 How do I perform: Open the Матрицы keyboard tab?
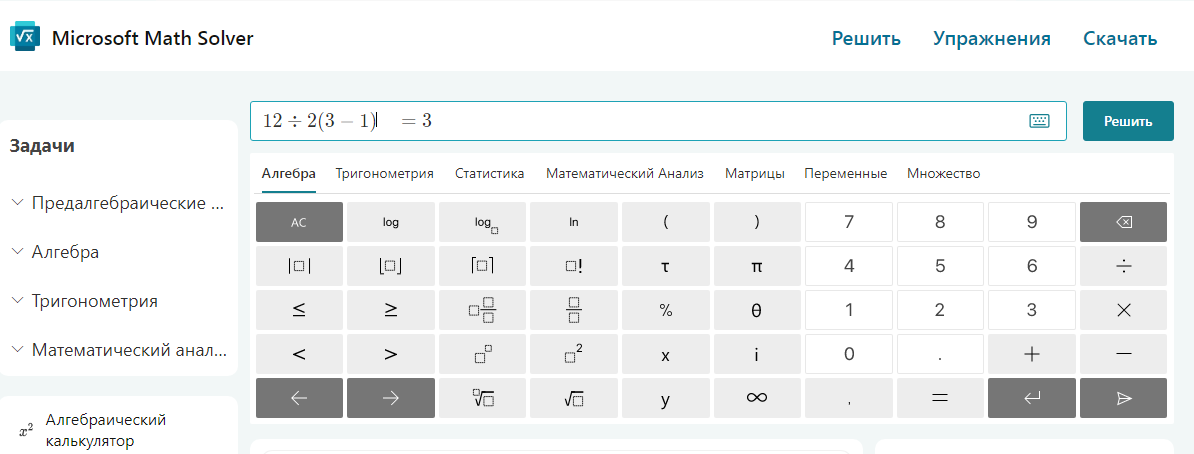pyautogui.click(x=754, y=173)
